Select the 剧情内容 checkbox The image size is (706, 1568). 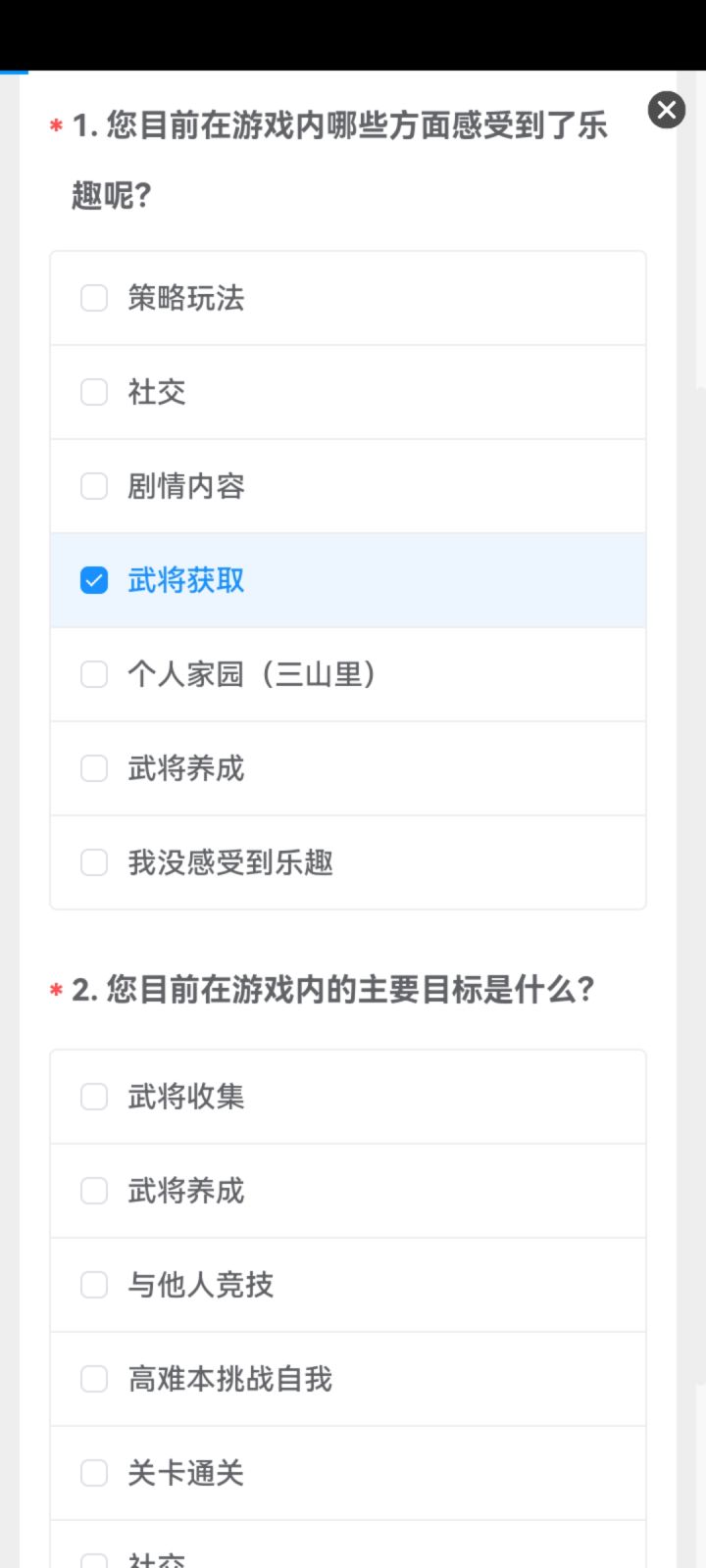[x=94, y=486]
